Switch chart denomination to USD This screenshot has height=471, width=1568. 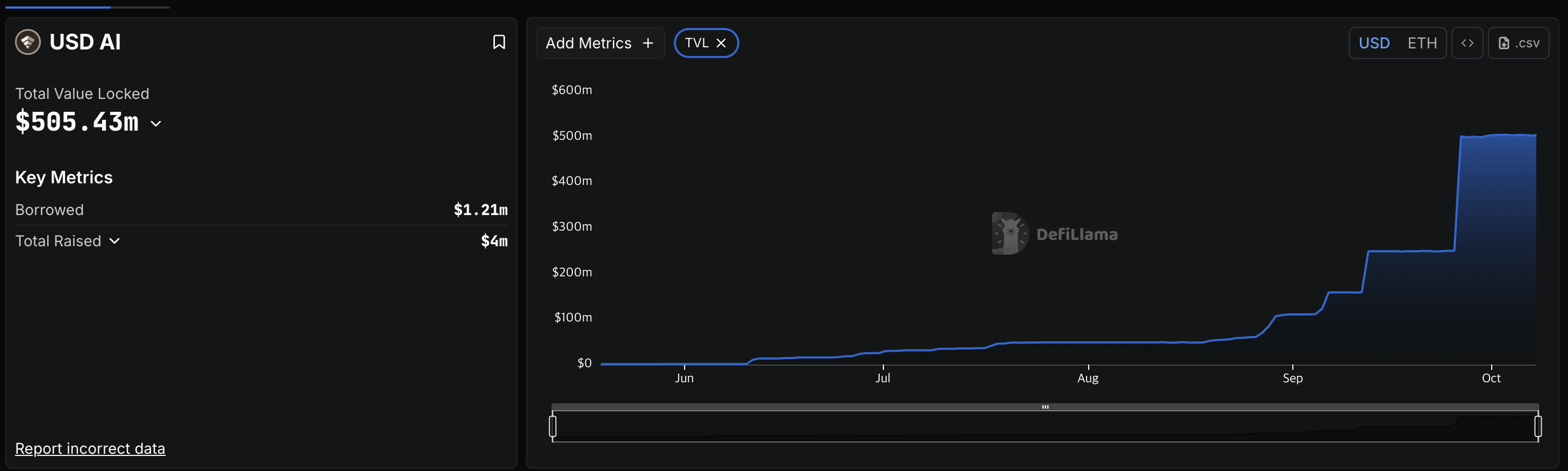tap(1374, 43)
